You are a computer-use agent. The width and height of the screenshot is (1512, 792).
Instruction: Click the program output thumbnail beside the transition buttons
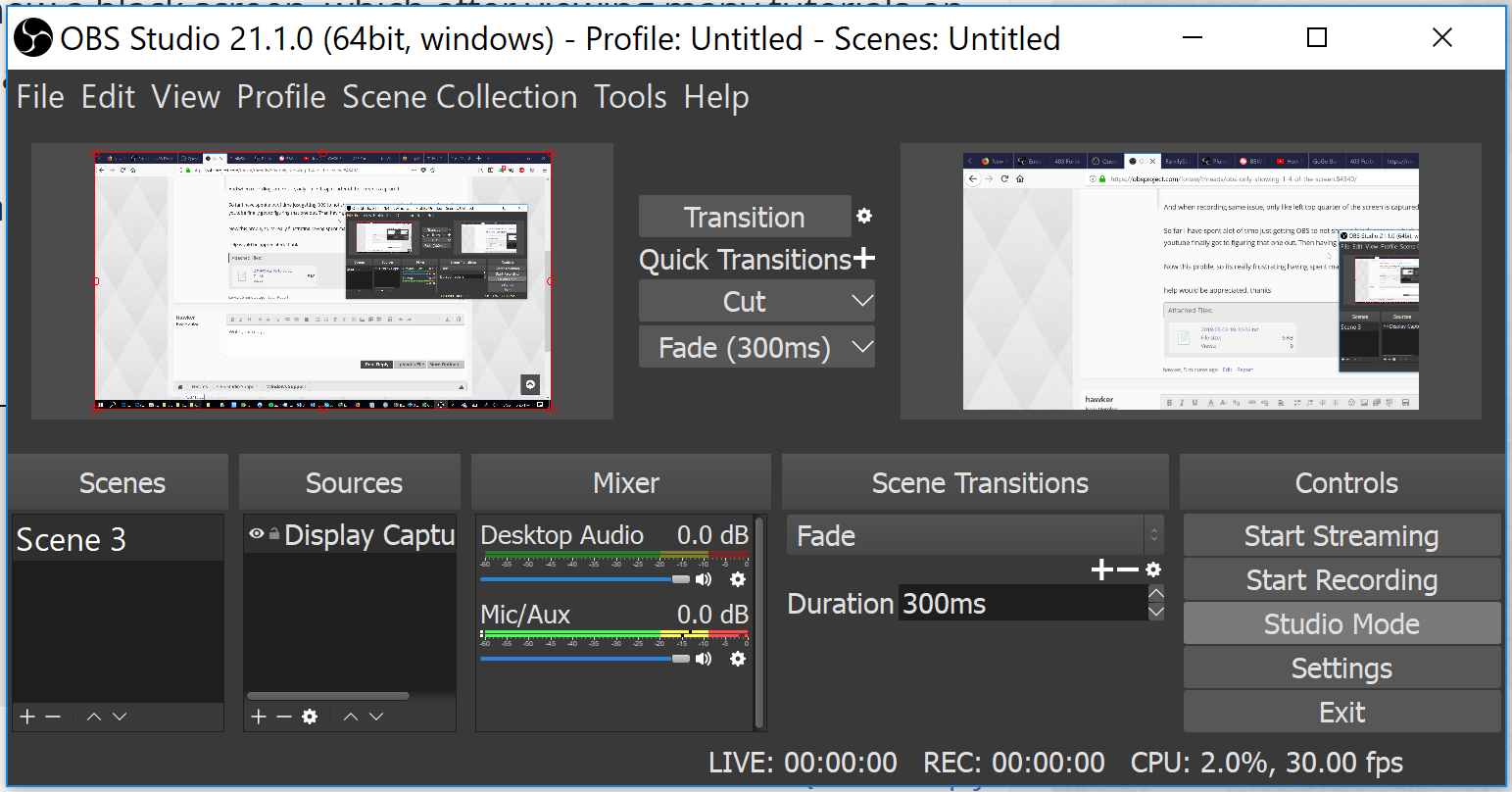pos(1191,281)
